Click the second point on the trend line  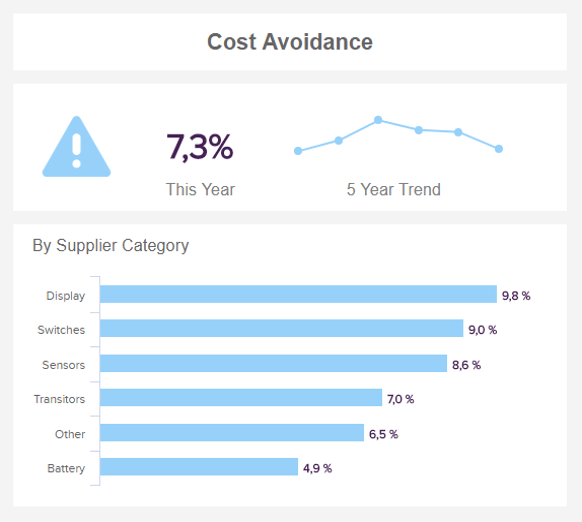pos(339,140)
